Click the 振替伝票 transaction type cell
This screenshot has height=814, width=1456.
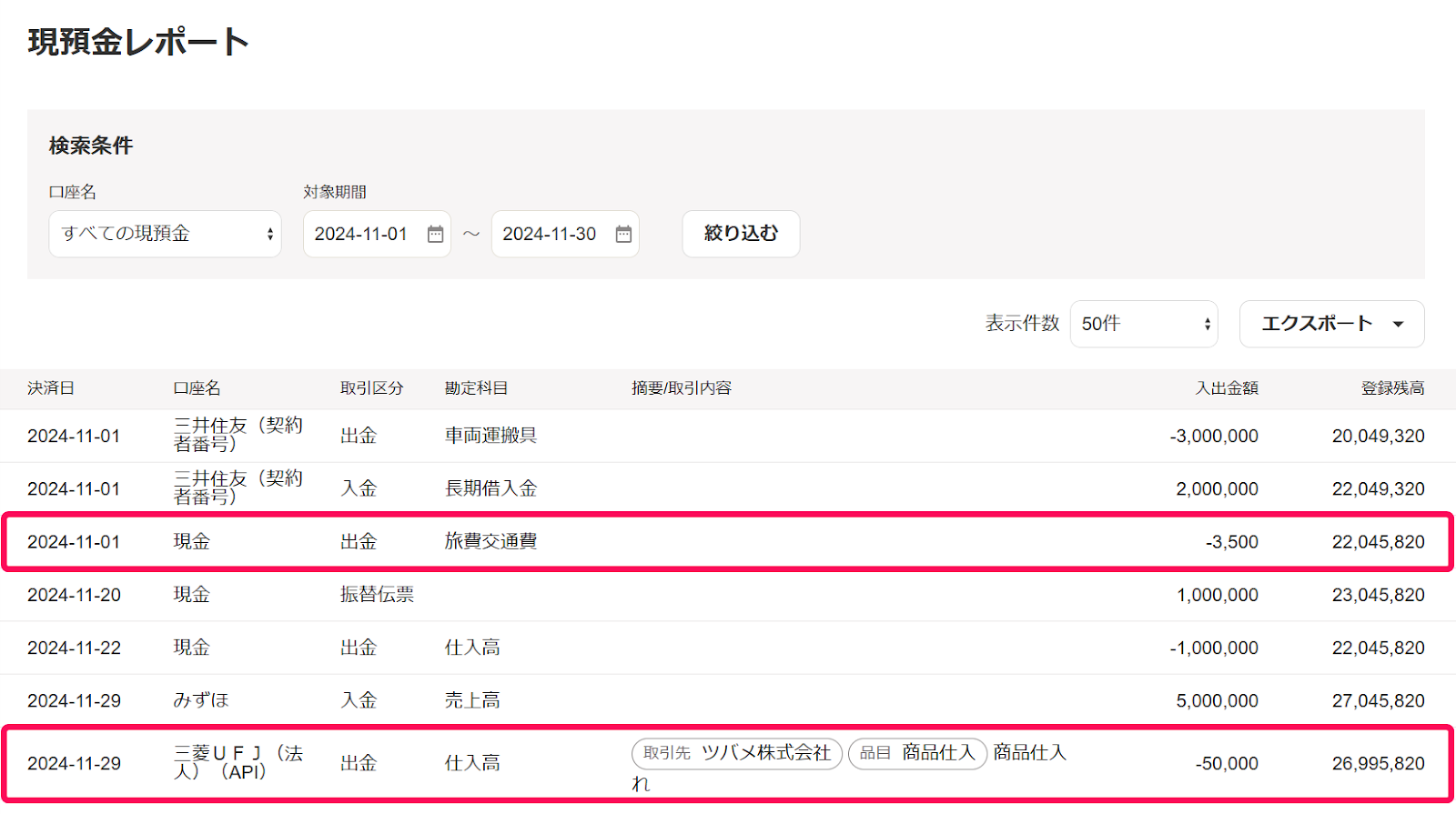(x=377, y=595)
